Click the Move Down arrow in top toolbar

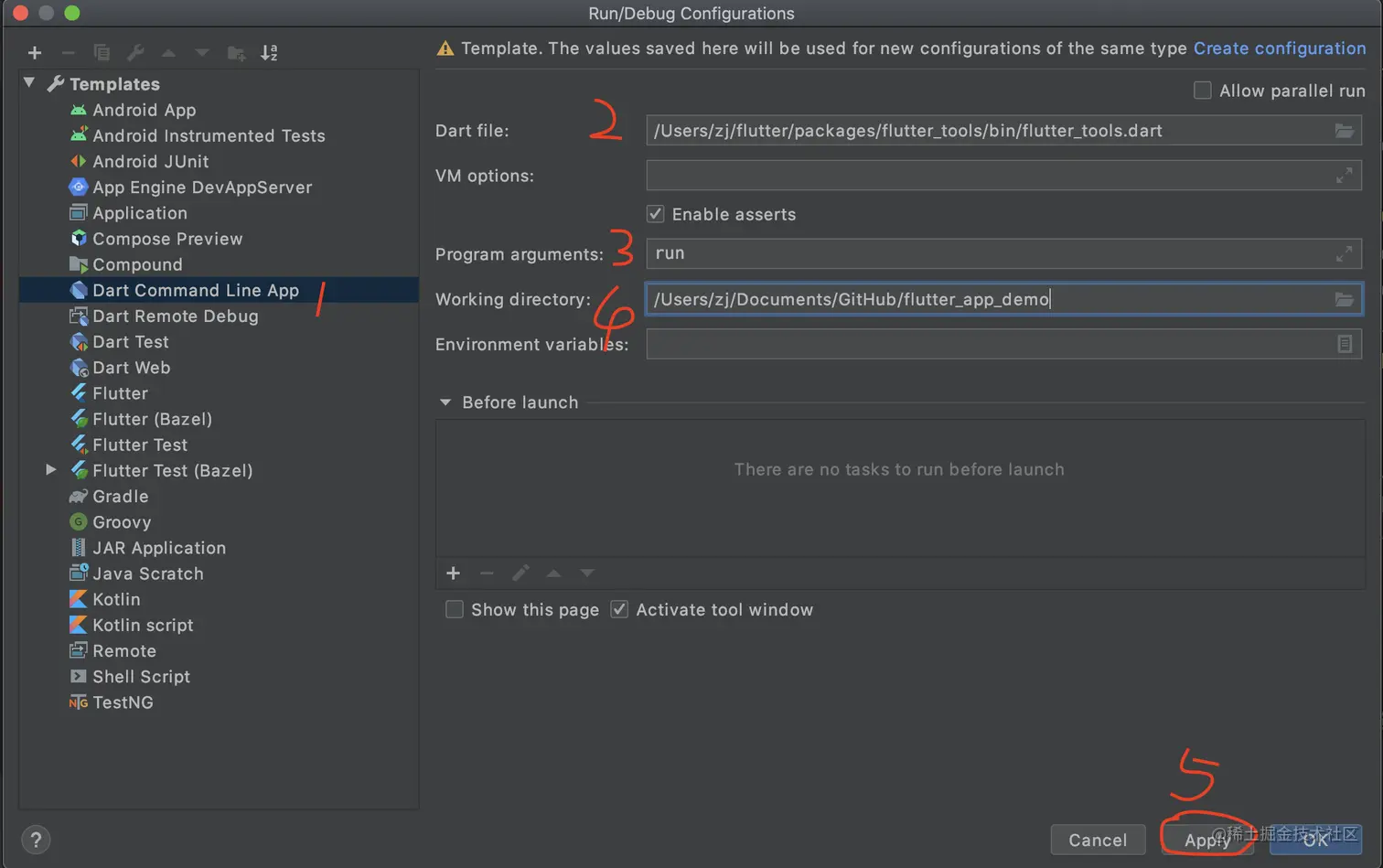coord(202,53)
